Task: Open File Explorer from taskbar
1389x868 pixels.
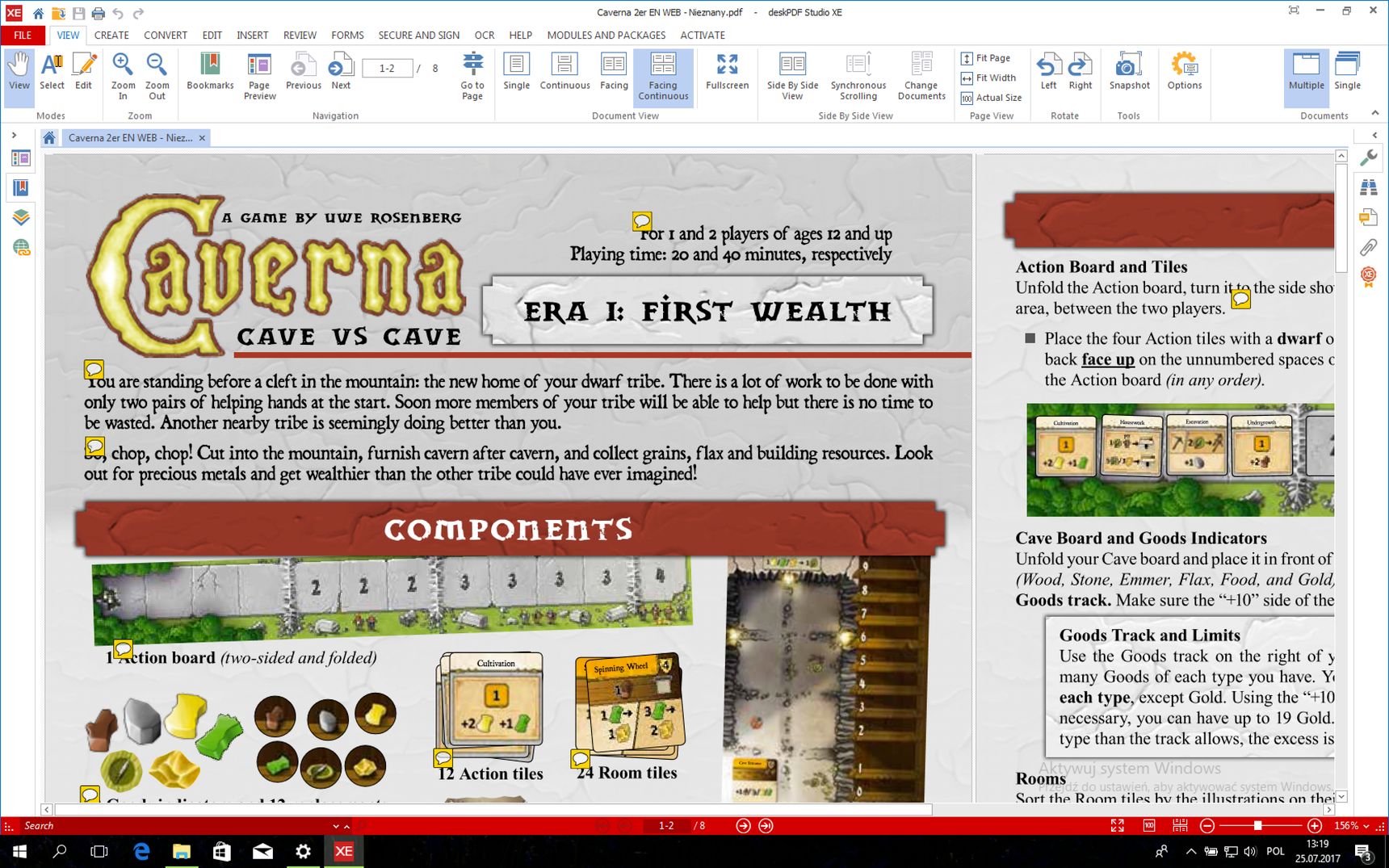Action: 182,851
